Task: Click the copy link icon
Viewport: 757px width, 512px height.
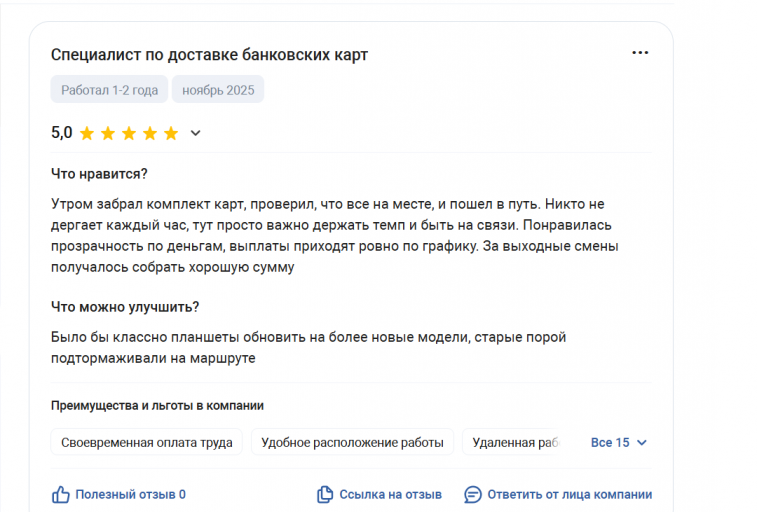Action: click(x=325, y=494)
